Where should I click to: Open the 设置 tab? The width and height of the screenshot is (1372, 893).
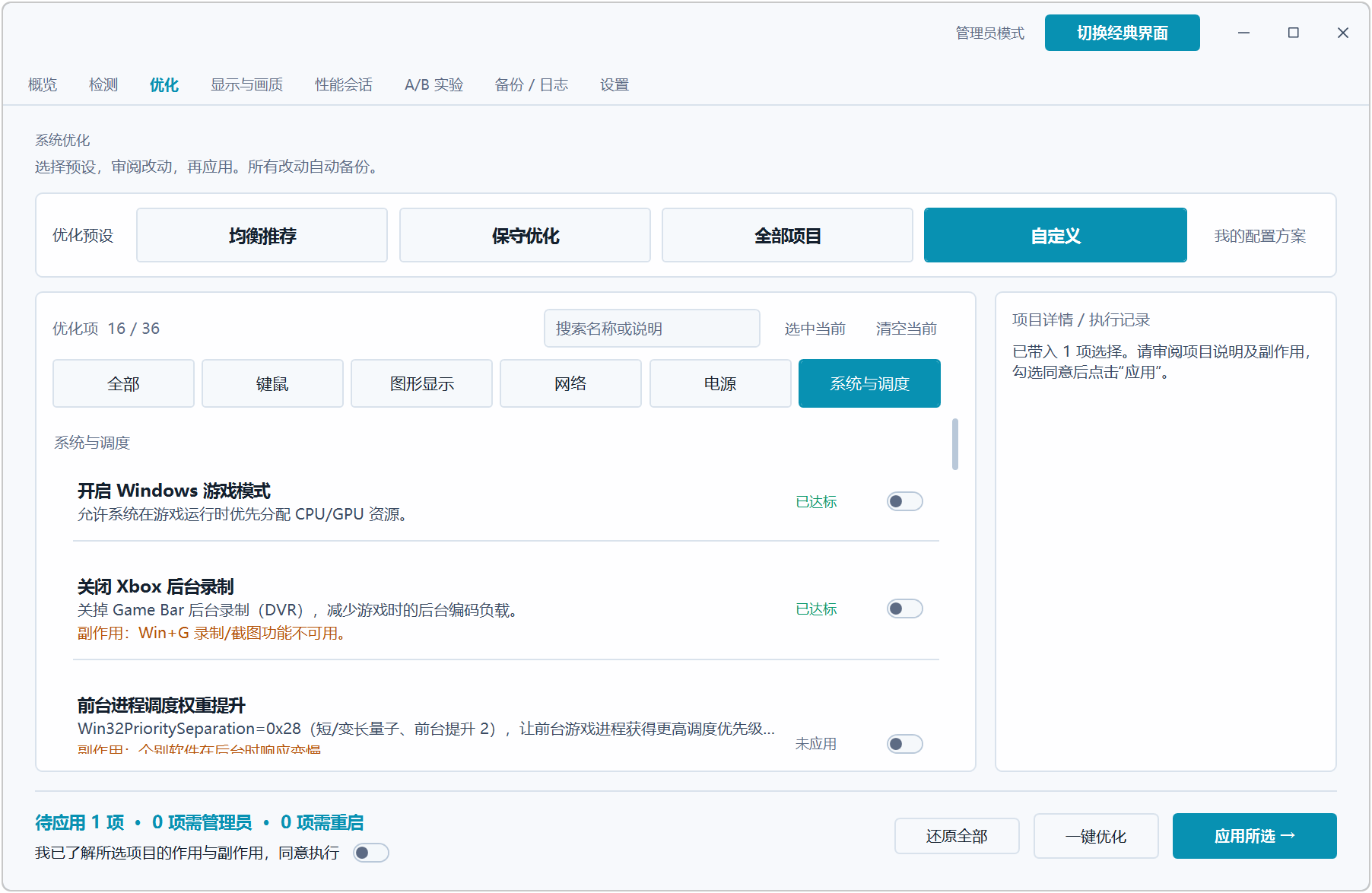pos(615,84)
